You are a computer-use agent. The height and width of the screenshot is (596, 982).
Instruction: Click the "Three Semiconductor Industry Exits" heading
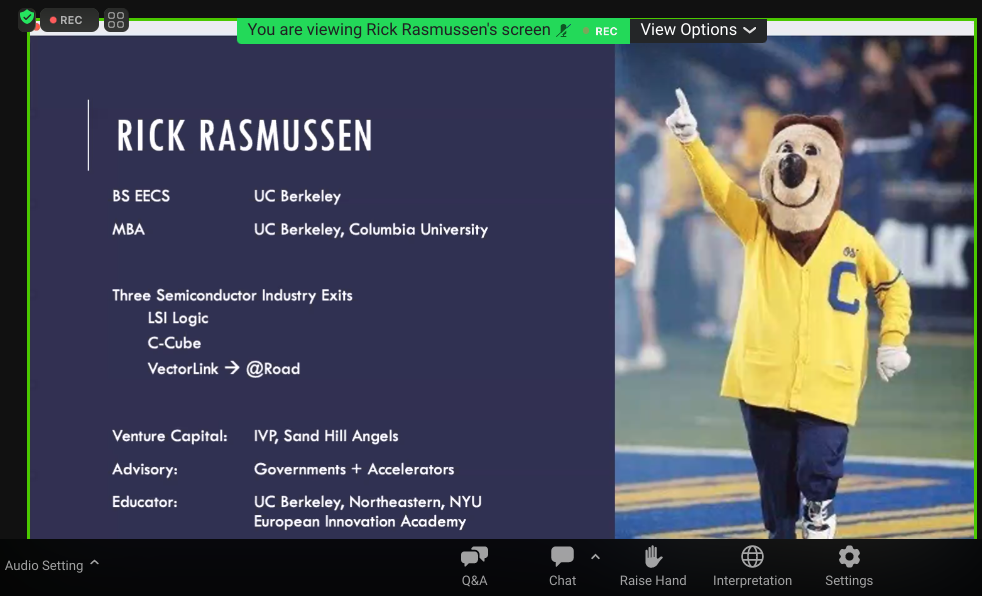click(x=232, y=295)
